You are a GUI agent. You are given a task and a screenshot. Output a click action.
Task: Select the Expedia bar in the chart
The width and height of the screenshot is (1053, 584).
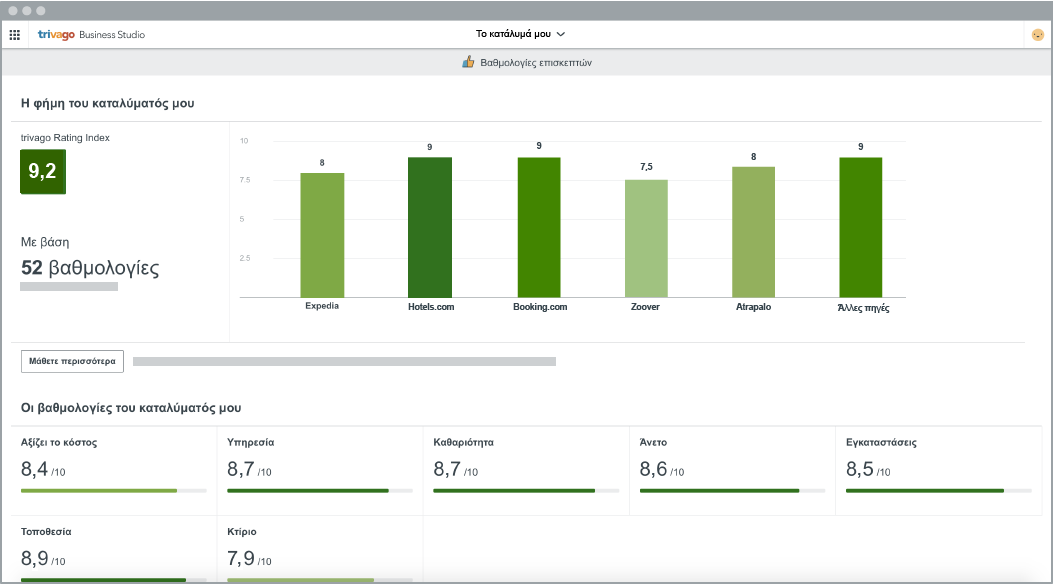pyautogui.click(x=322, y=235)
